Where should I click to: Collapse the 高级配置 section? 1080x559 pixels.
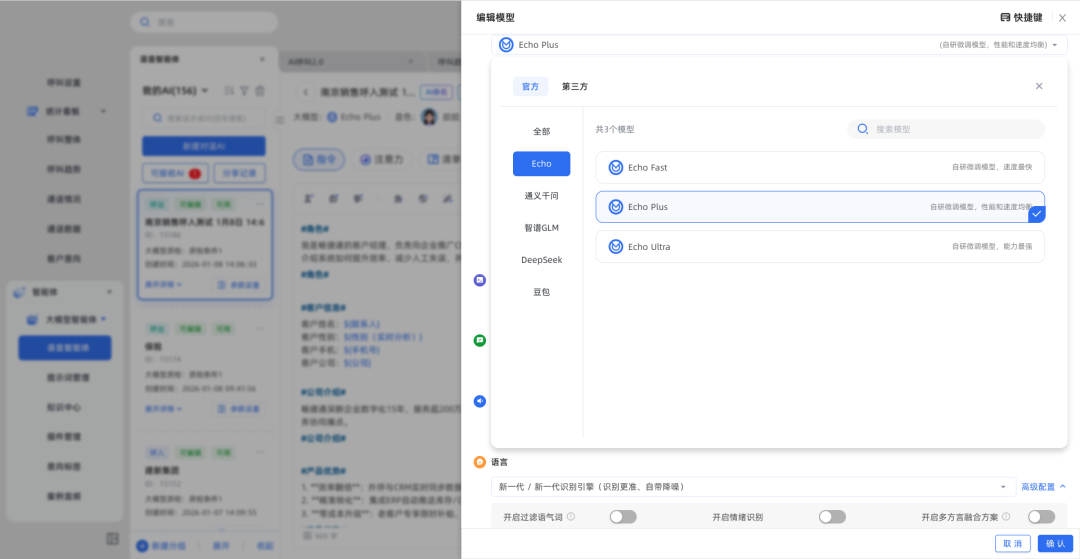coord(1043,487)
